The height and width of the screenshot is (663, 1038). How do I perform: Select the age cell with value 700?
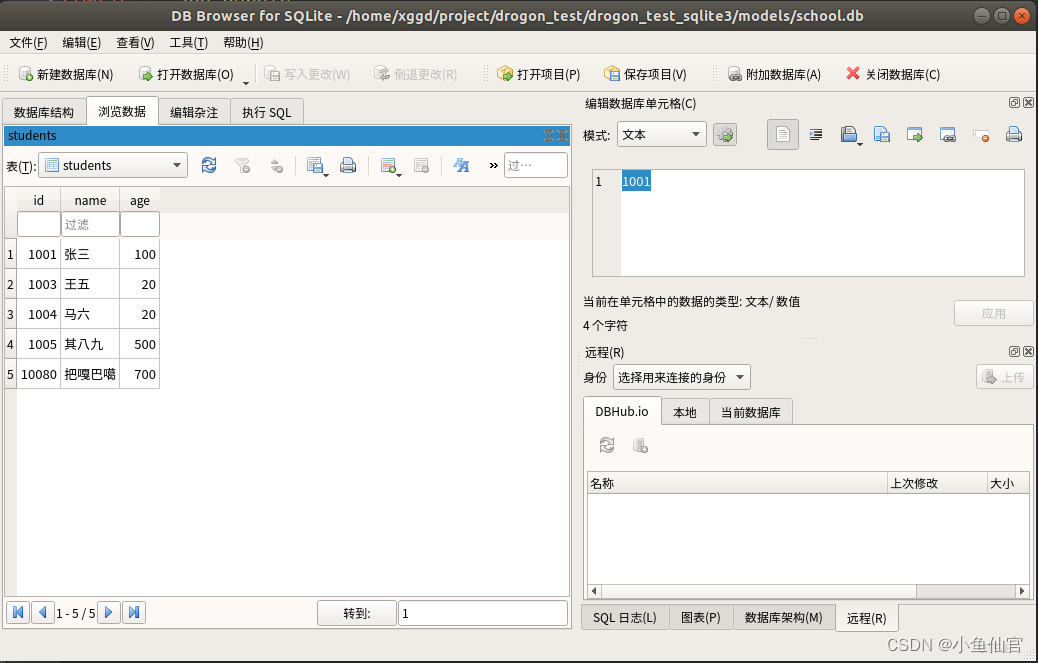tap(140, 375)
